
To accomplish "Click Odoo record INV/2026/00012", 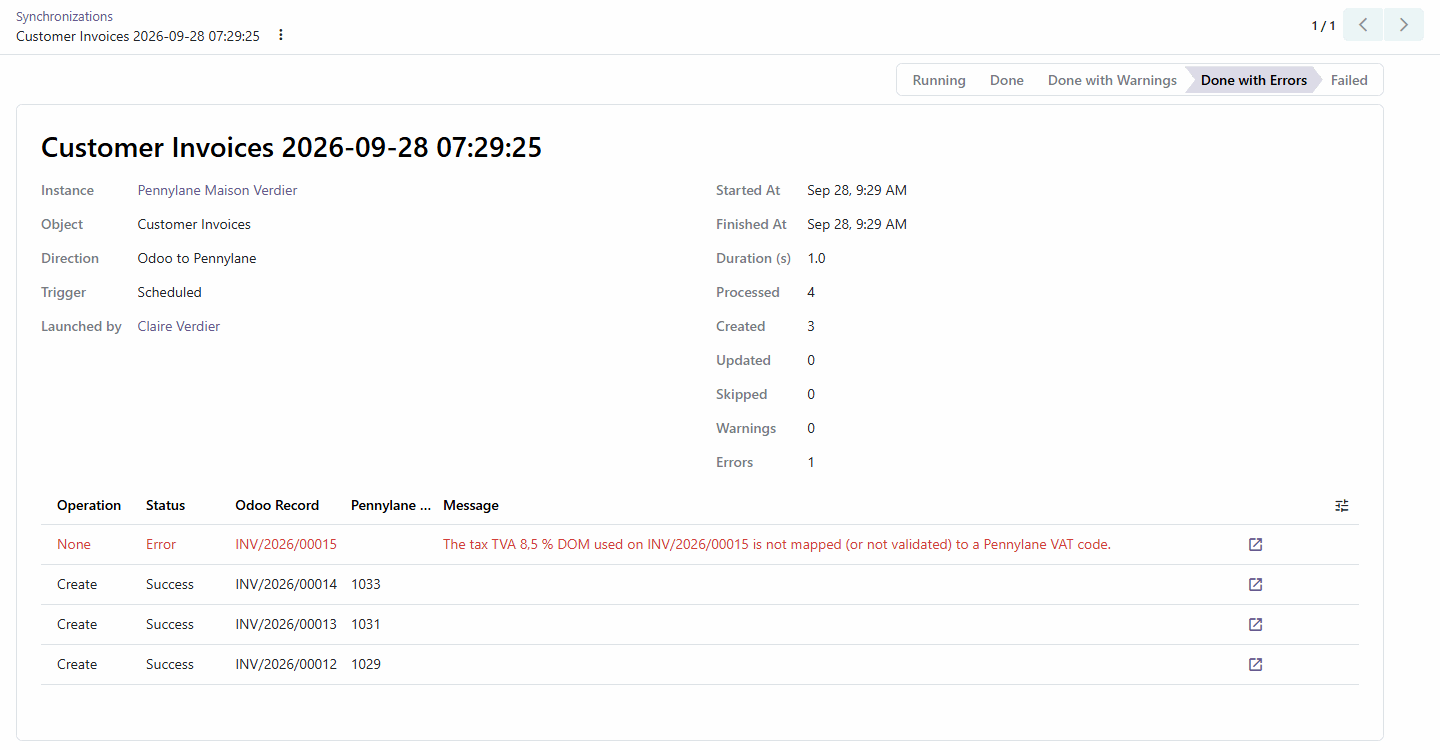I will pos(286,664).
